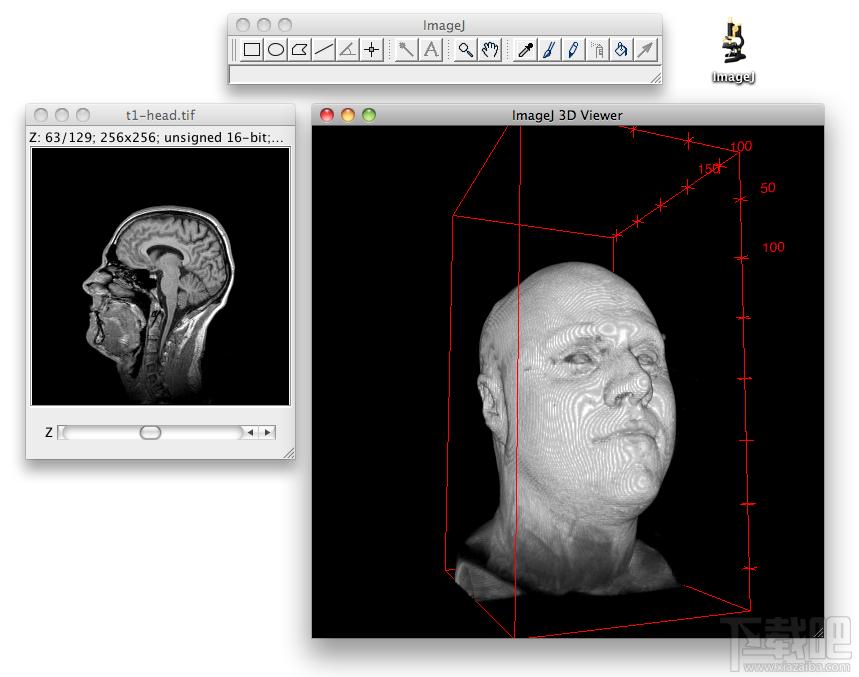Select the Text tool
859x677 pixels.
click(431, 49)
